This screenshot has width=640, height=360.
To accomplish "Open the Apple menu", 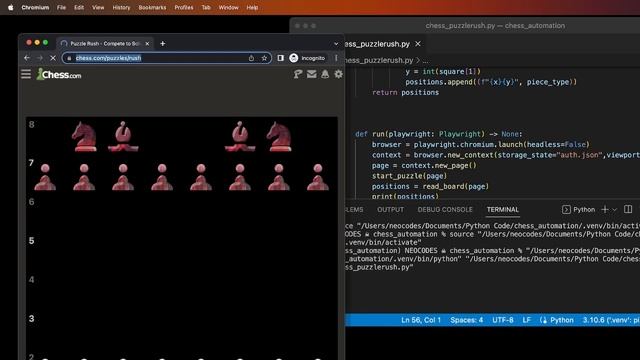I will [x=11, y=7].
